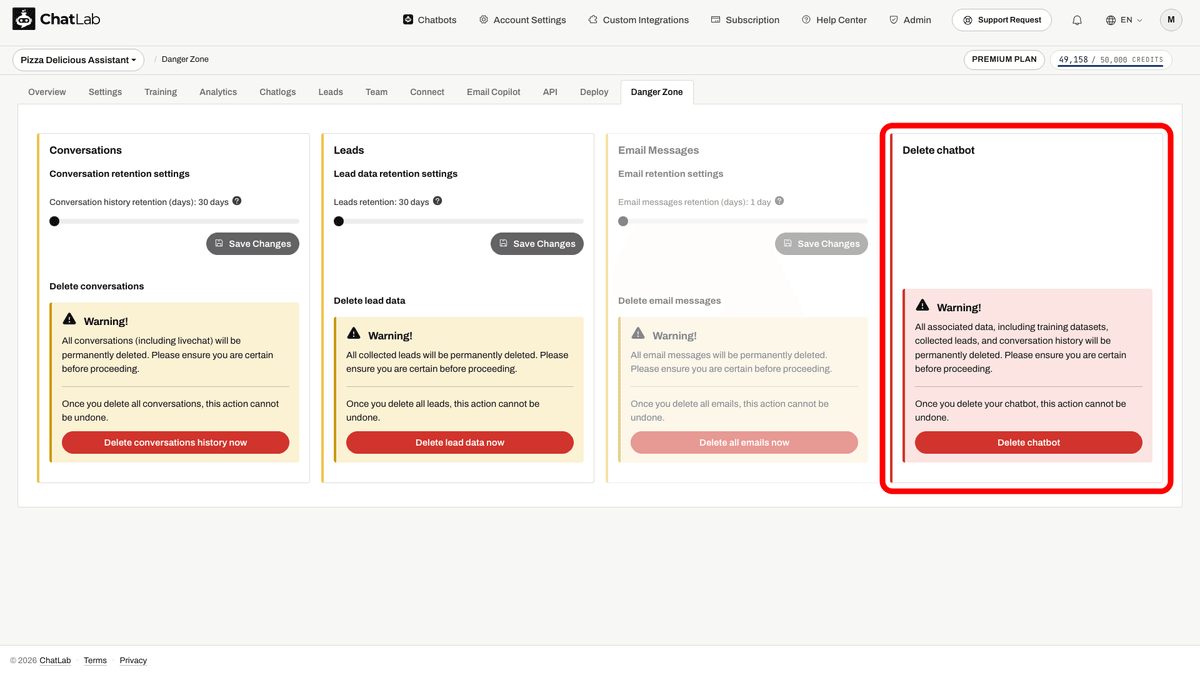The image size is (1200, 675).
Task: Click warning triangle in Delete chatbot warning
Action: pyautogui.click(x=922, y=306)
